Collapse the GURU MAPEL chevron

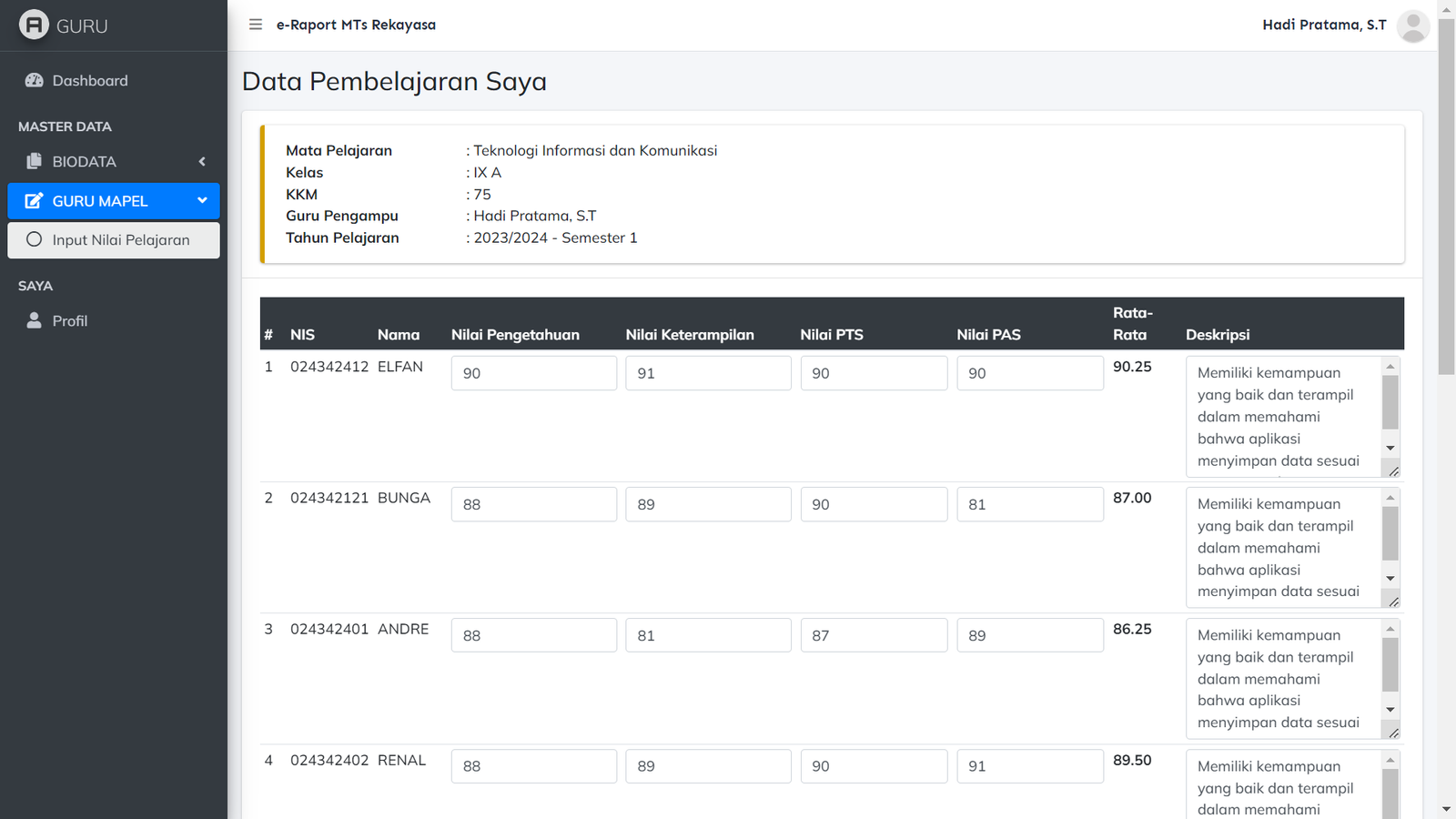pyautogui.click(x=202, y=200)
